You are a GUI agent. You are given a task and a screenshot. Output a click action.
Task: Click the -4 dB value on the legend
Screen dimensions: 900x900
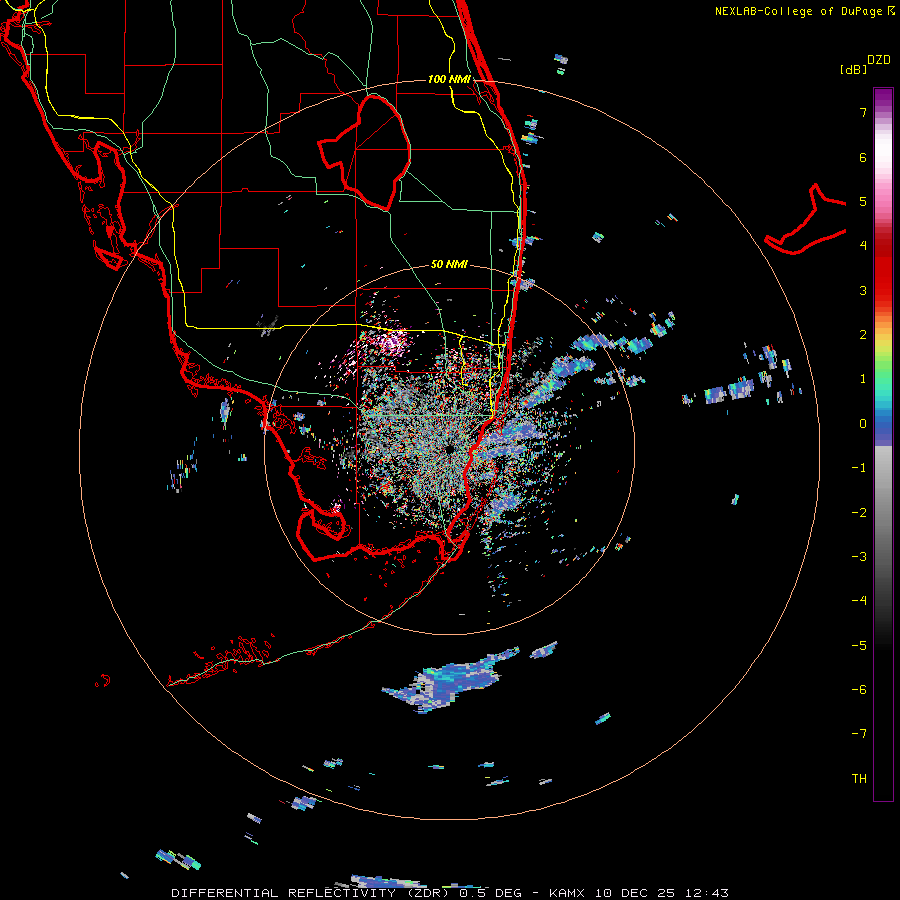tap(859, 600)
